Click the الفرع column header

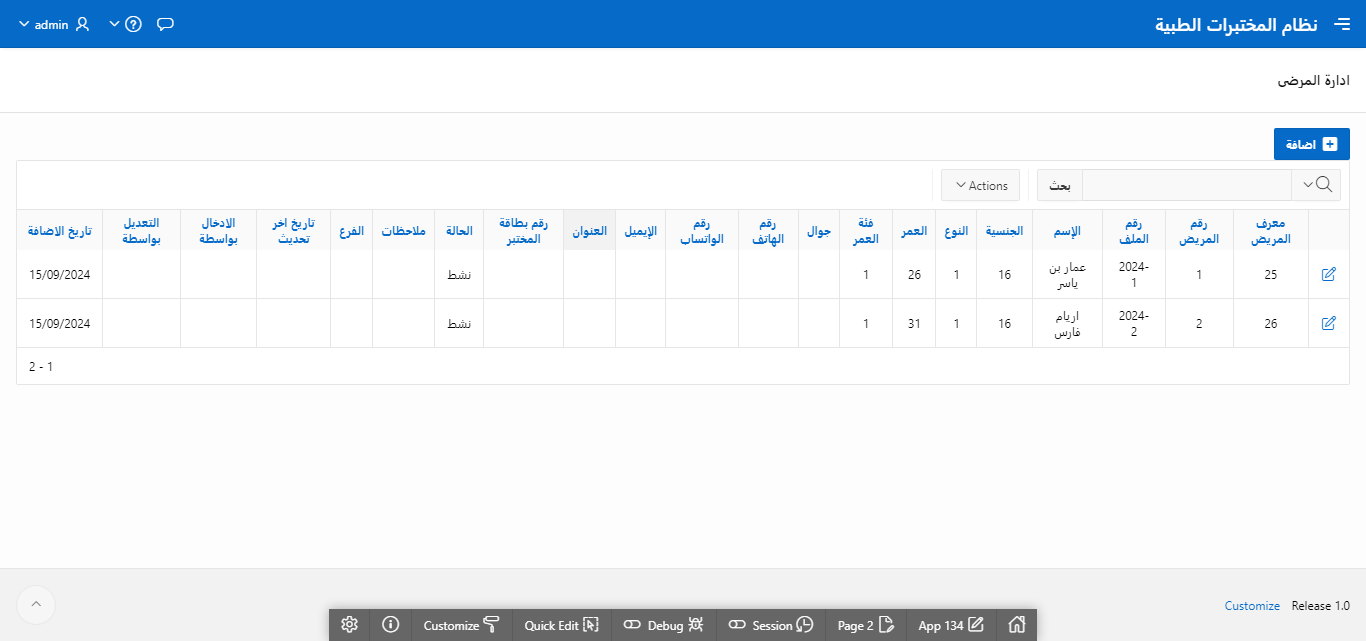pos(351,231)
